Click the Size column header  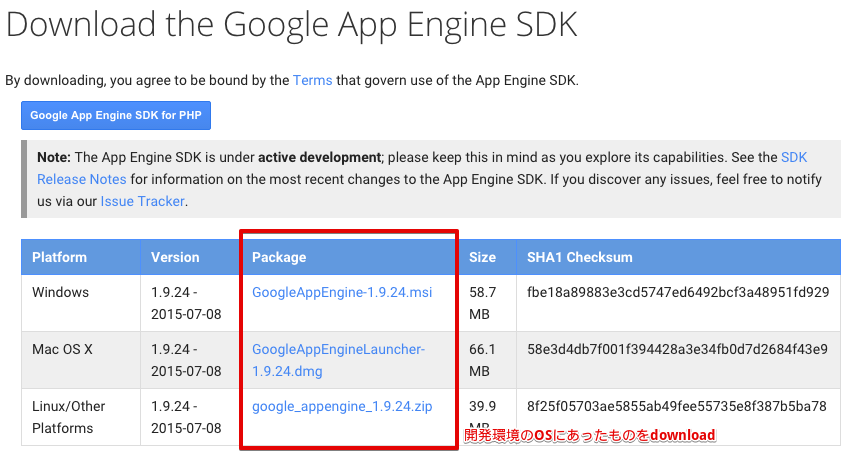coord(487,257)
